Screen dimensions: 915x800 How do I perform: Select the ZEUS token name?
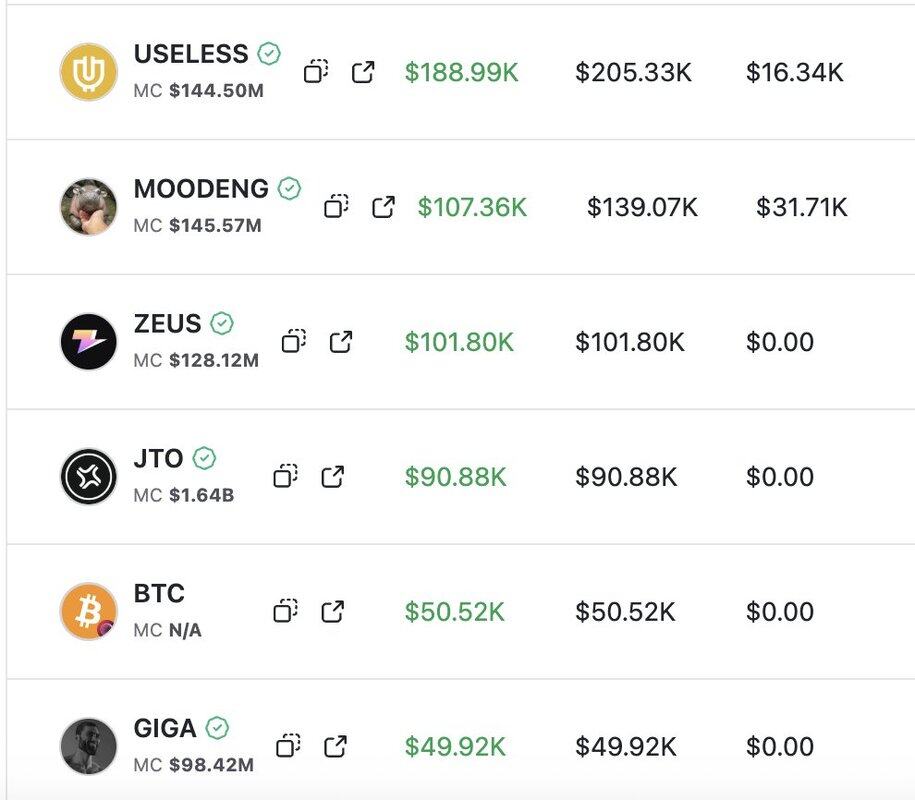point(167,323)
